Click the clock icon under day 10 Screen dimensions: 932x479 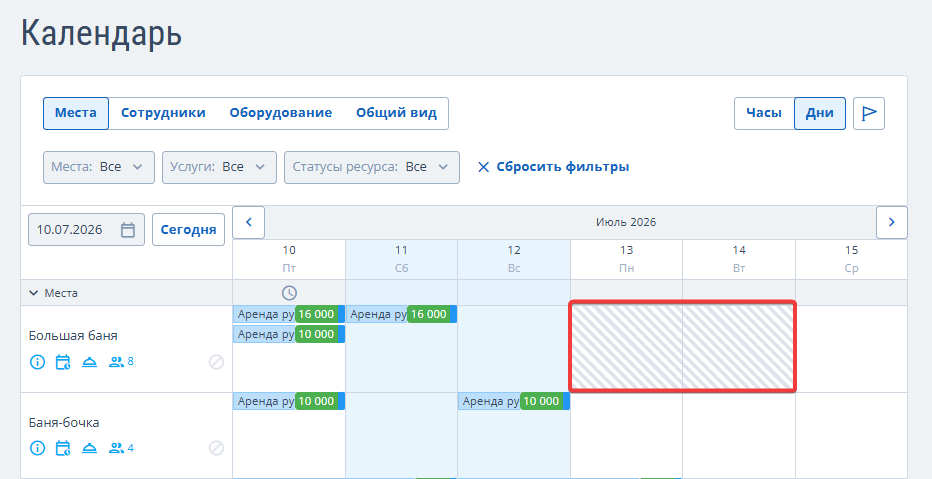pyautogui.click(x=289, y=292)
